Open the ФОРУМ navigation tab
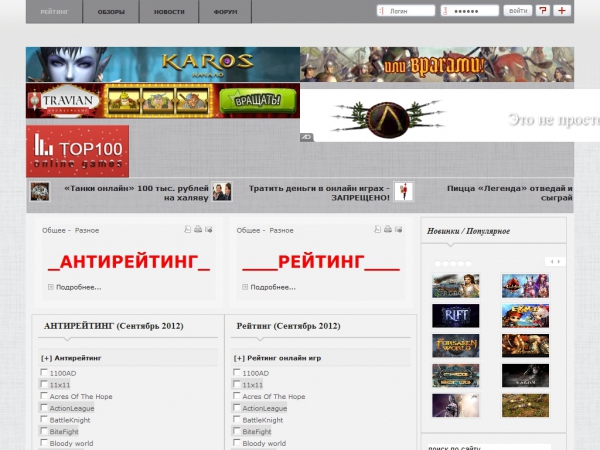Image resolution: width=600 pixels, height=450 pixels. point(225,12)
